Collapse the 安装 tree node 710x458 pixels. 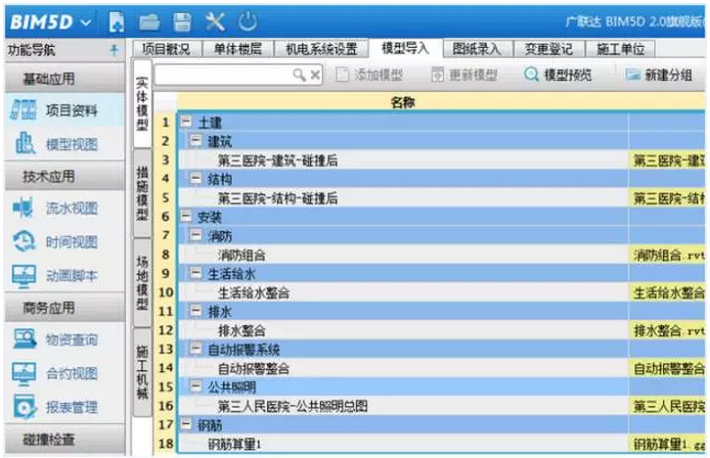pyautogui.click(x=187, y=216)
